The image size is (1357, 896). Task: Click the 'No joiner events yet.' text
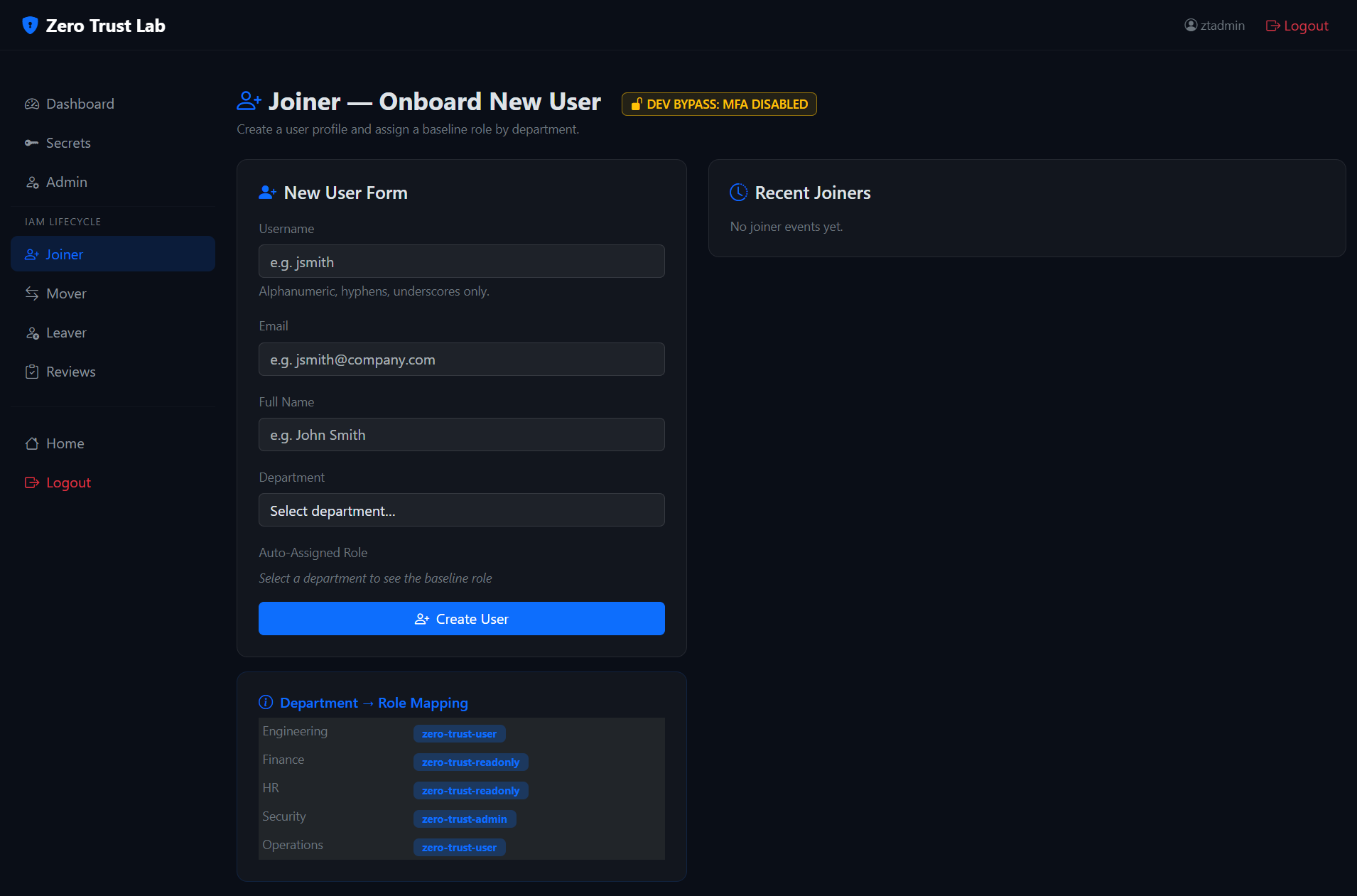click(786, 227)
